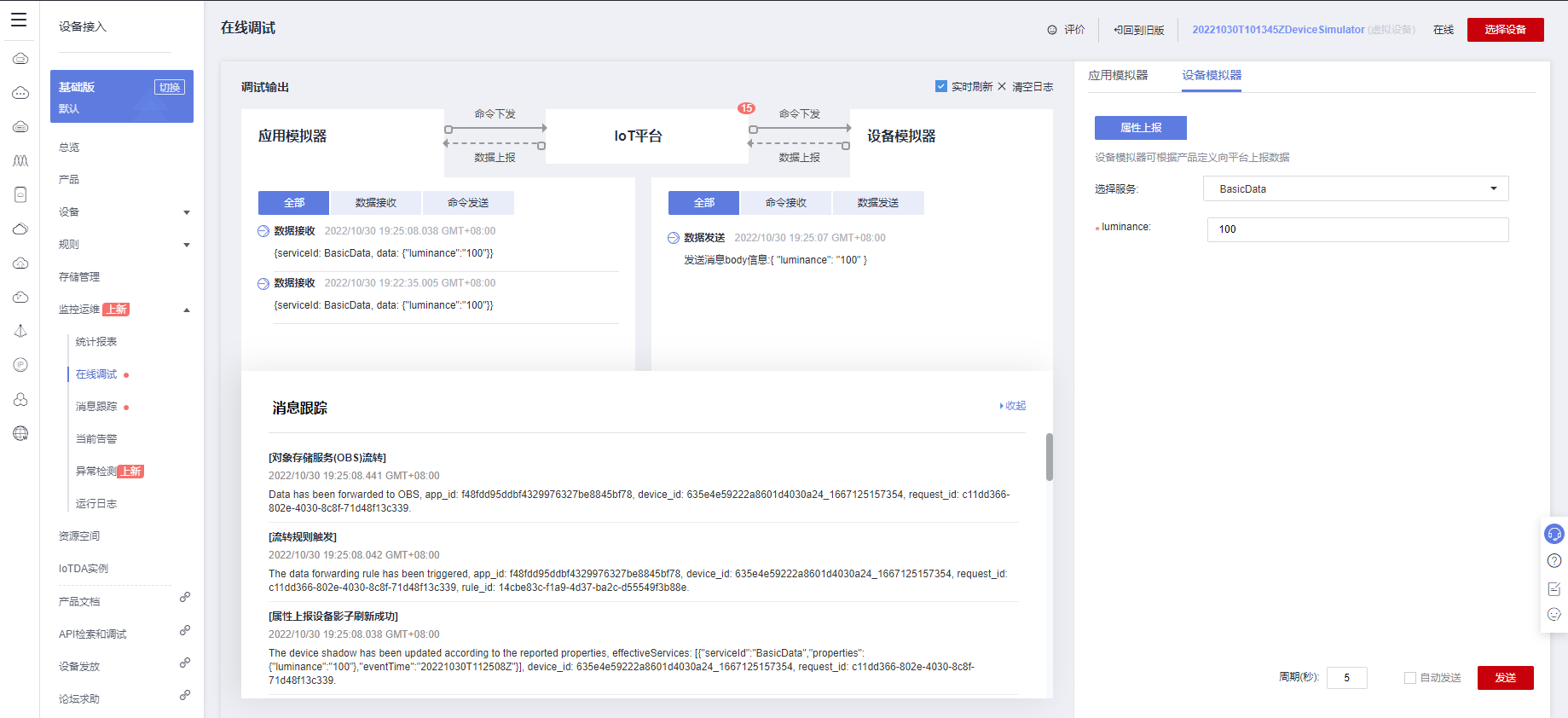Select the 数据接收 filter tab
This screenshot has width=1568, height=718.
tap(376, 203)
